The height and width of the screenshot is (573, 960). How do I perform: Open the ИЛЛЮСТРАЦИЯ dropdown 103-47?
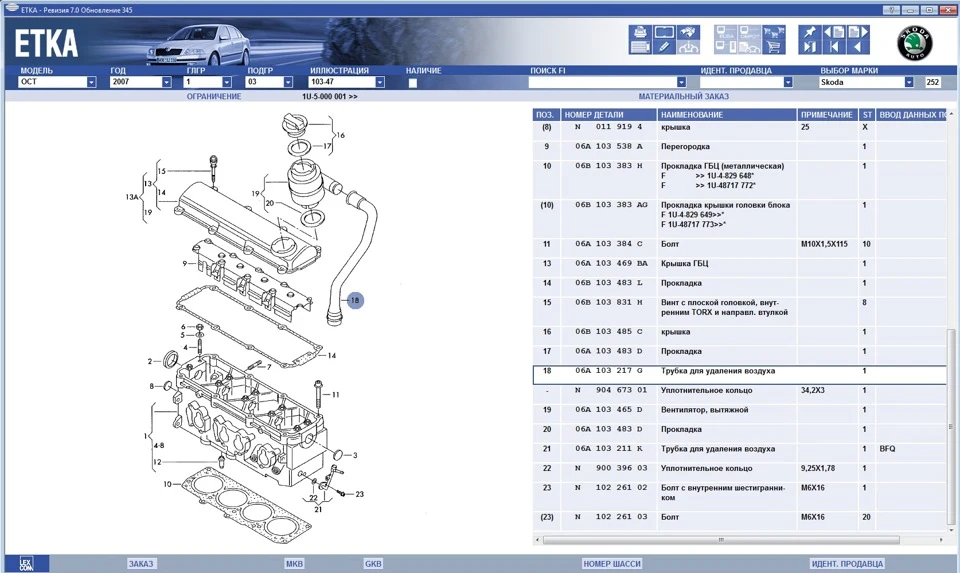click(x=380, y=82)
